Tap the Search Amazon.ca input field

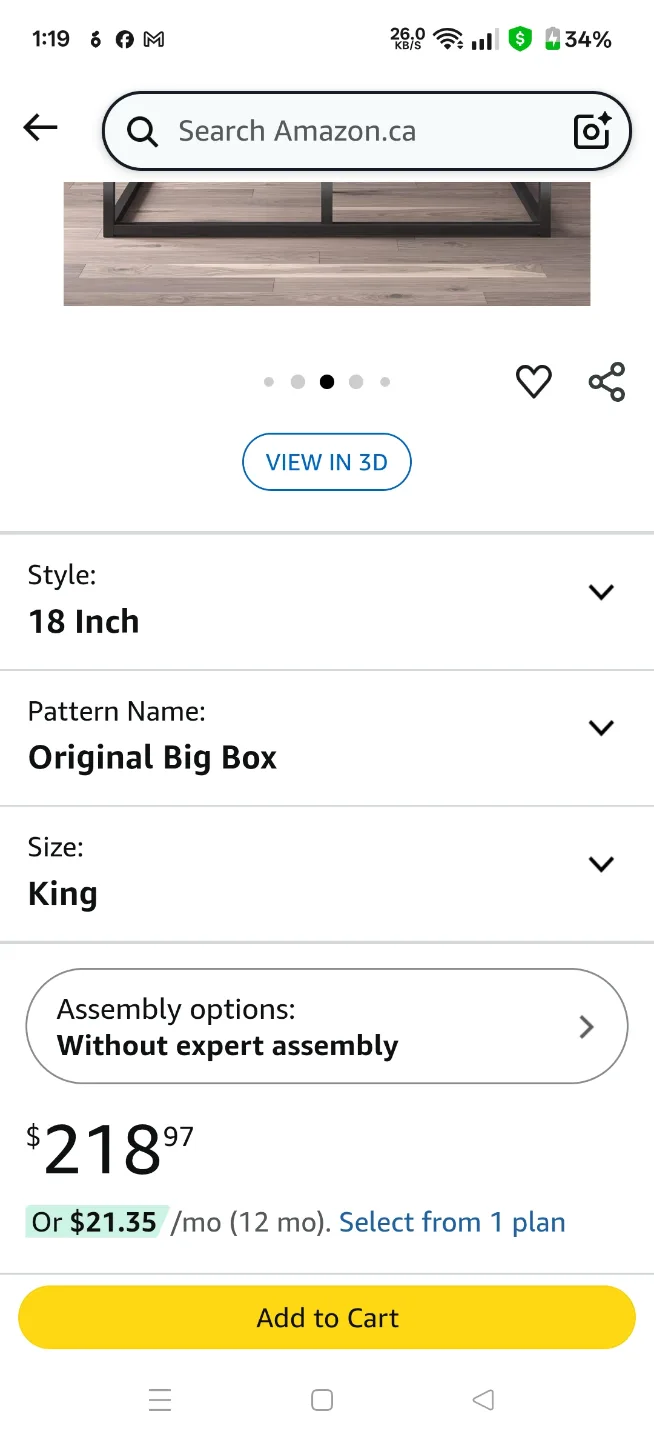click(x=330, y=130)
